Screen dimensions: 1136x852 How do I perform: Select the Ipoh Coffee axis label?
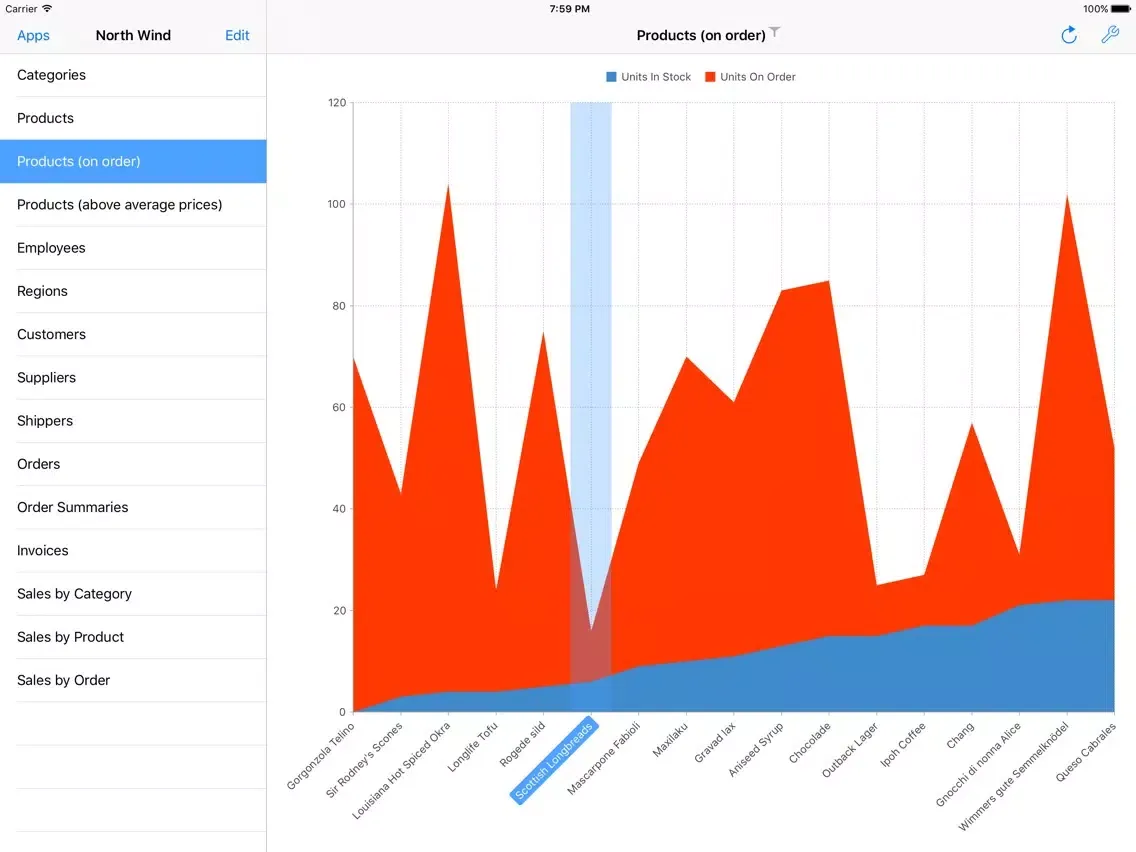click(903, 744)
